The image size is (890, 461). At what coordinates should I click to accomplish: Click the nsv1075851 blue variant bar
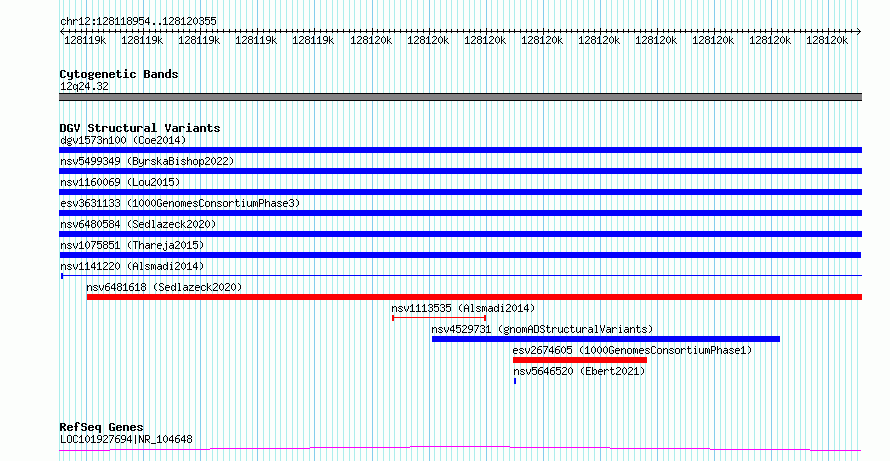tap(460, 255)
